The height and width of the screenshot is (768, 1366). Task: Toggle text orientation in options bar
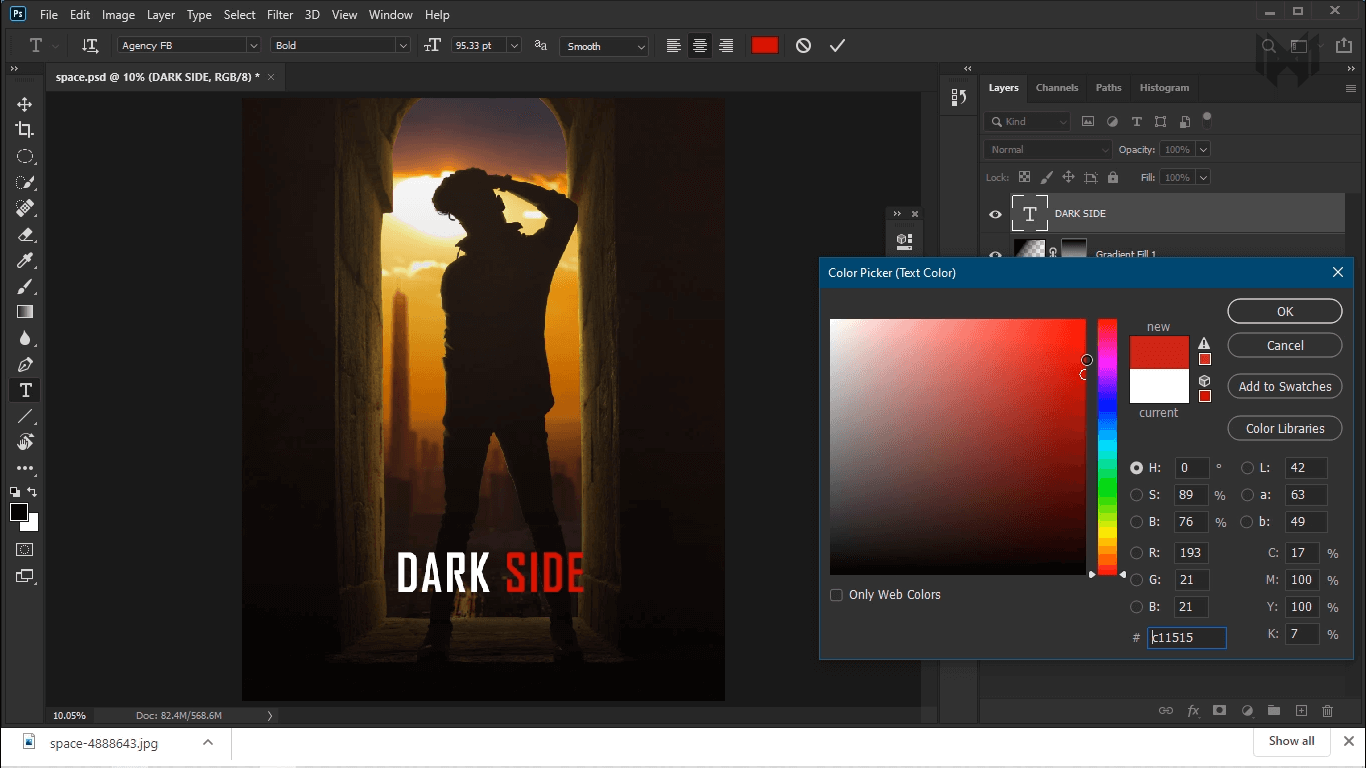90,45
